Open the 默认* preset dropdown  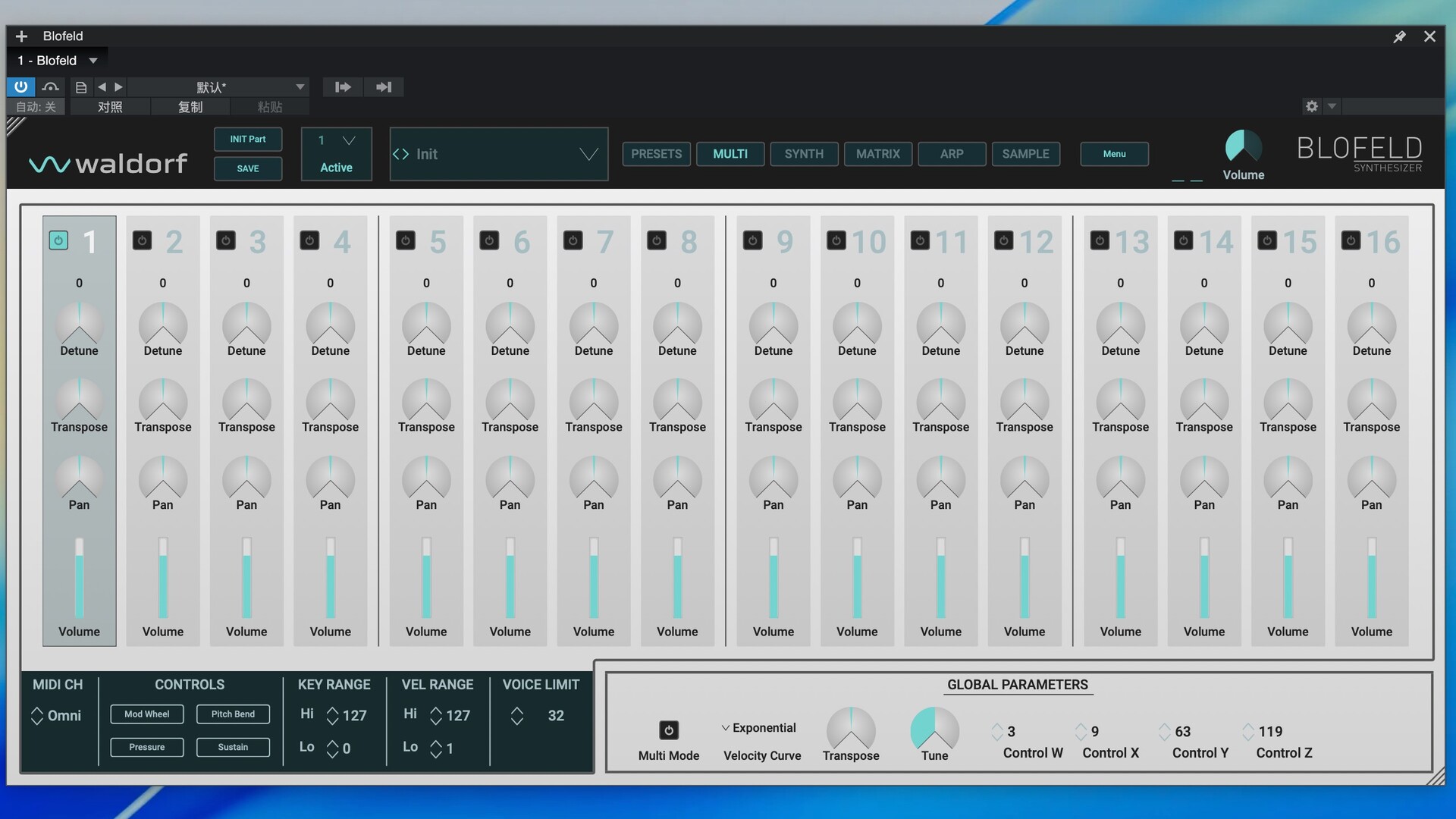218,87
